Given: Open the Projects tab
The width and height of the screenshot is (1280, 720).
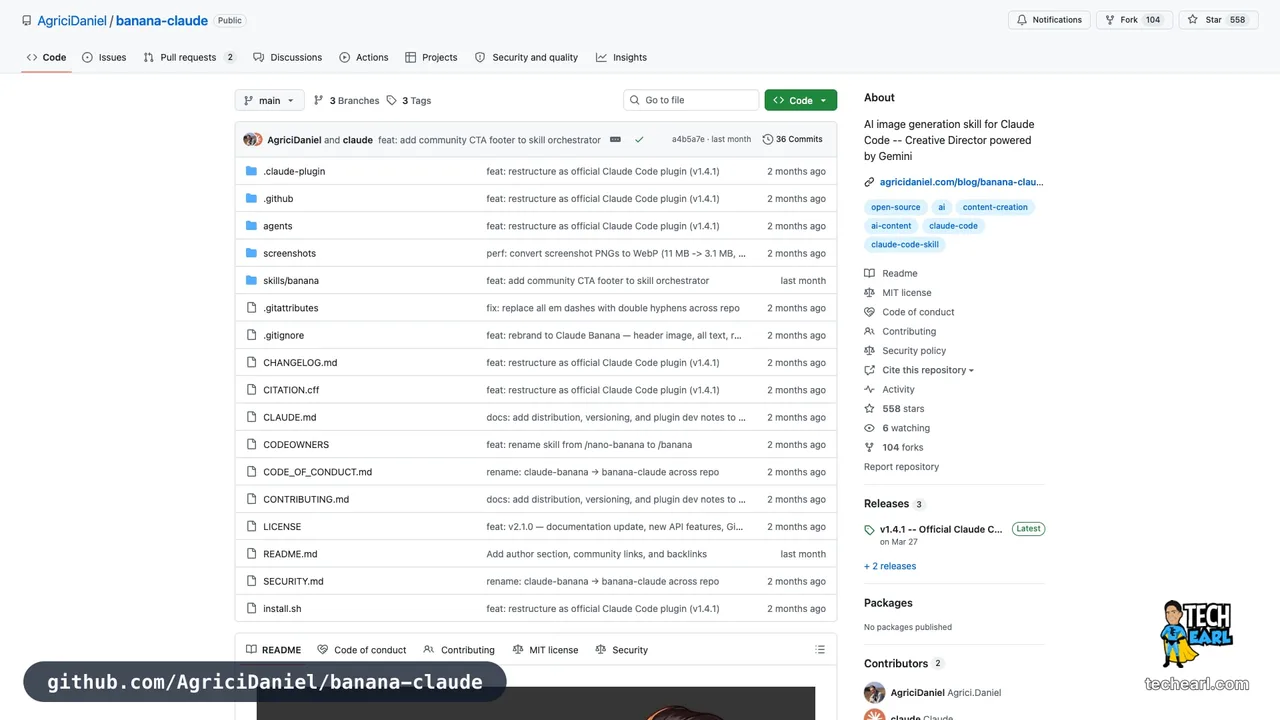Looking at the screenshot, I should (431, 57).
